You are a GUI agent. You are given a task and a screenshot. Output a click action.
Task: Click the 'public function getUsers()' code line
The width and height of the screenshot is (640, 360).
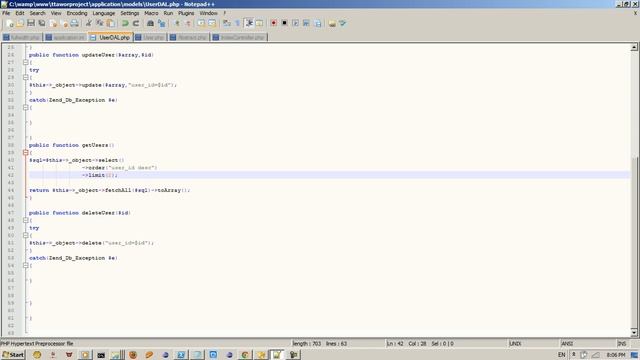click(71, 145)
